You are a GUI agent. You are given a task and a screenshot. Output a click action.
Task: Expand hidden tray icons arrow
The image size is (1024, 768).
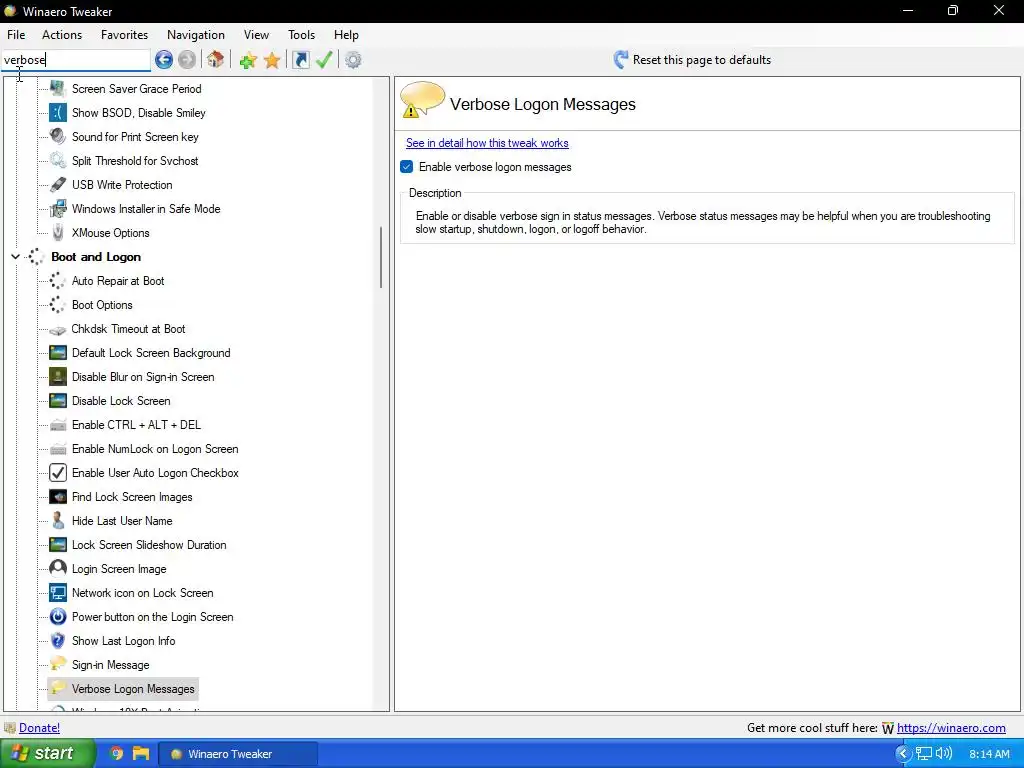click(x=903, y=754)
